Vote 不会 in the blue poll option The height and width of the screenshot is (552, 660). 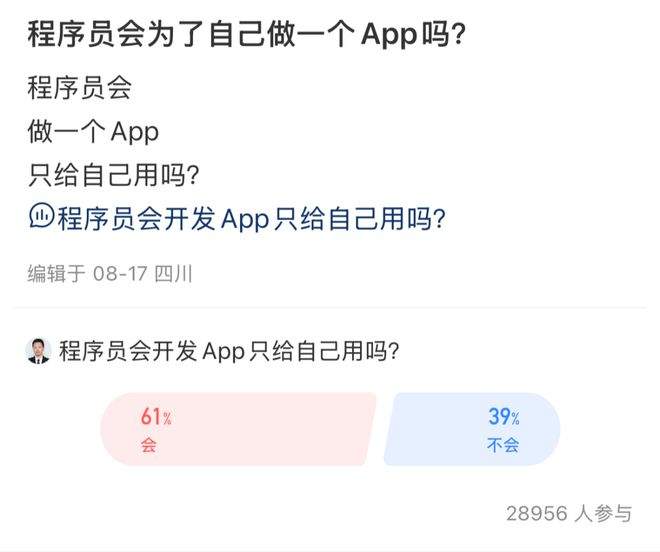point(470,429)
